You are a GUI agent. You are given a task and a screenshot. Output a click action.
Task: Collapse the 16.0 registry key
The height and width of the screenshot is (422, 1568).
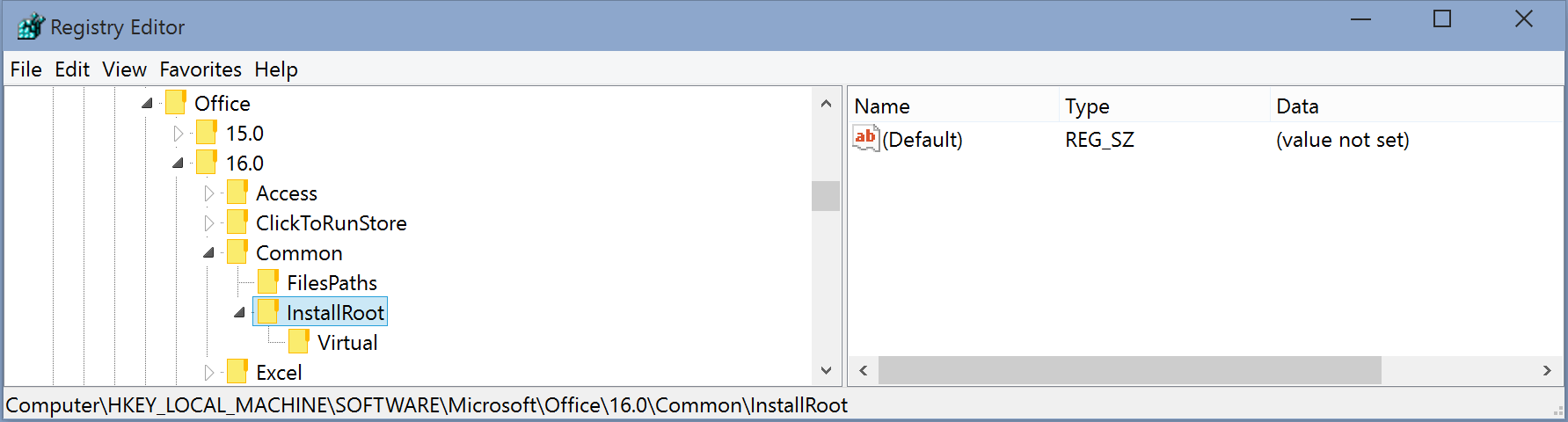point(179,163)
